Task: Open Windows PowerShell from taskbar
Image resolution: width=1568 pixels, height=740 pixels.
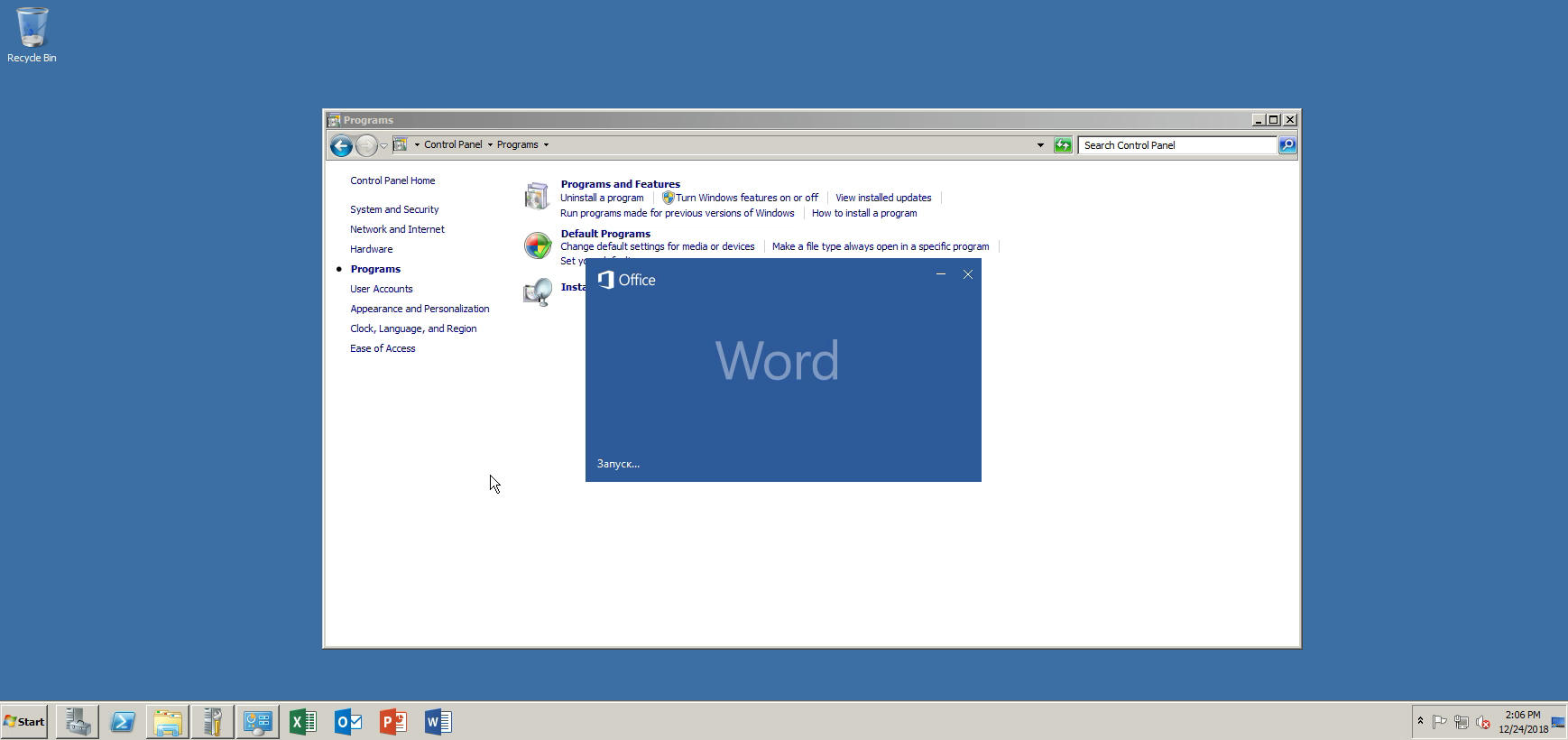Action: point(123,722)
